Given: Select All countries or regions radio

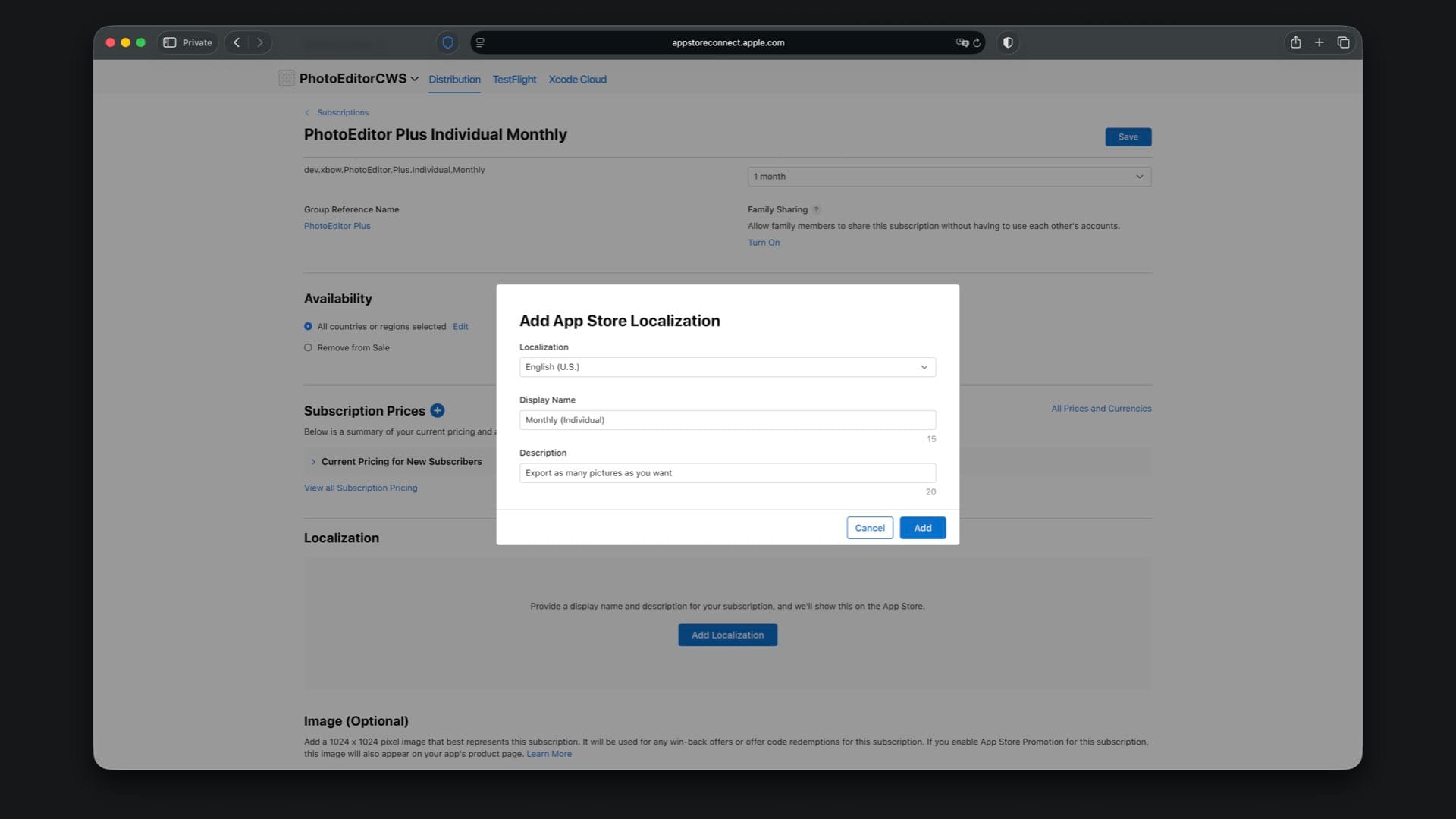Looking at the screenshot, I should click(308, 326).
